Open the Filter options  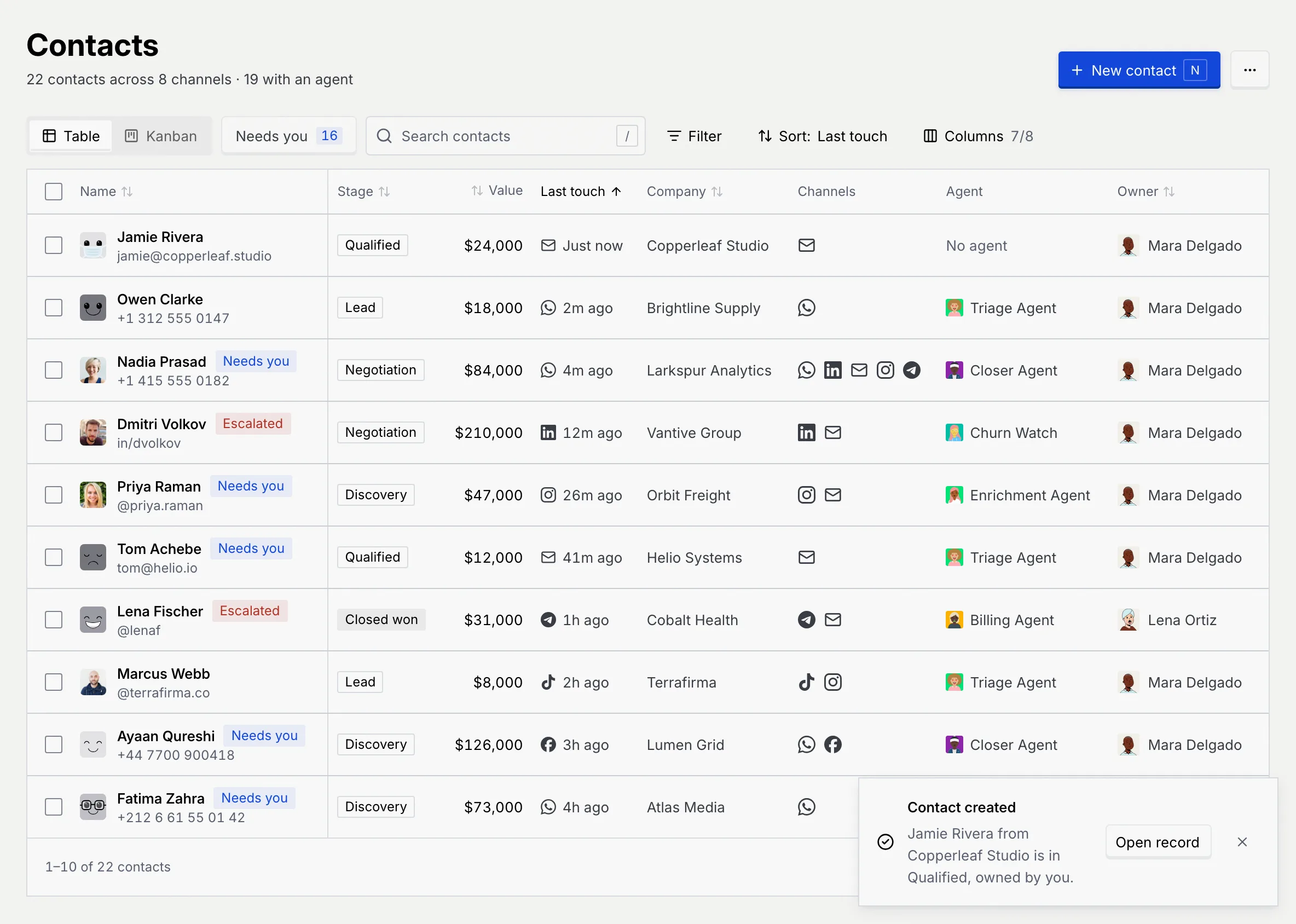pyautogui.click(x=694, y=136)
